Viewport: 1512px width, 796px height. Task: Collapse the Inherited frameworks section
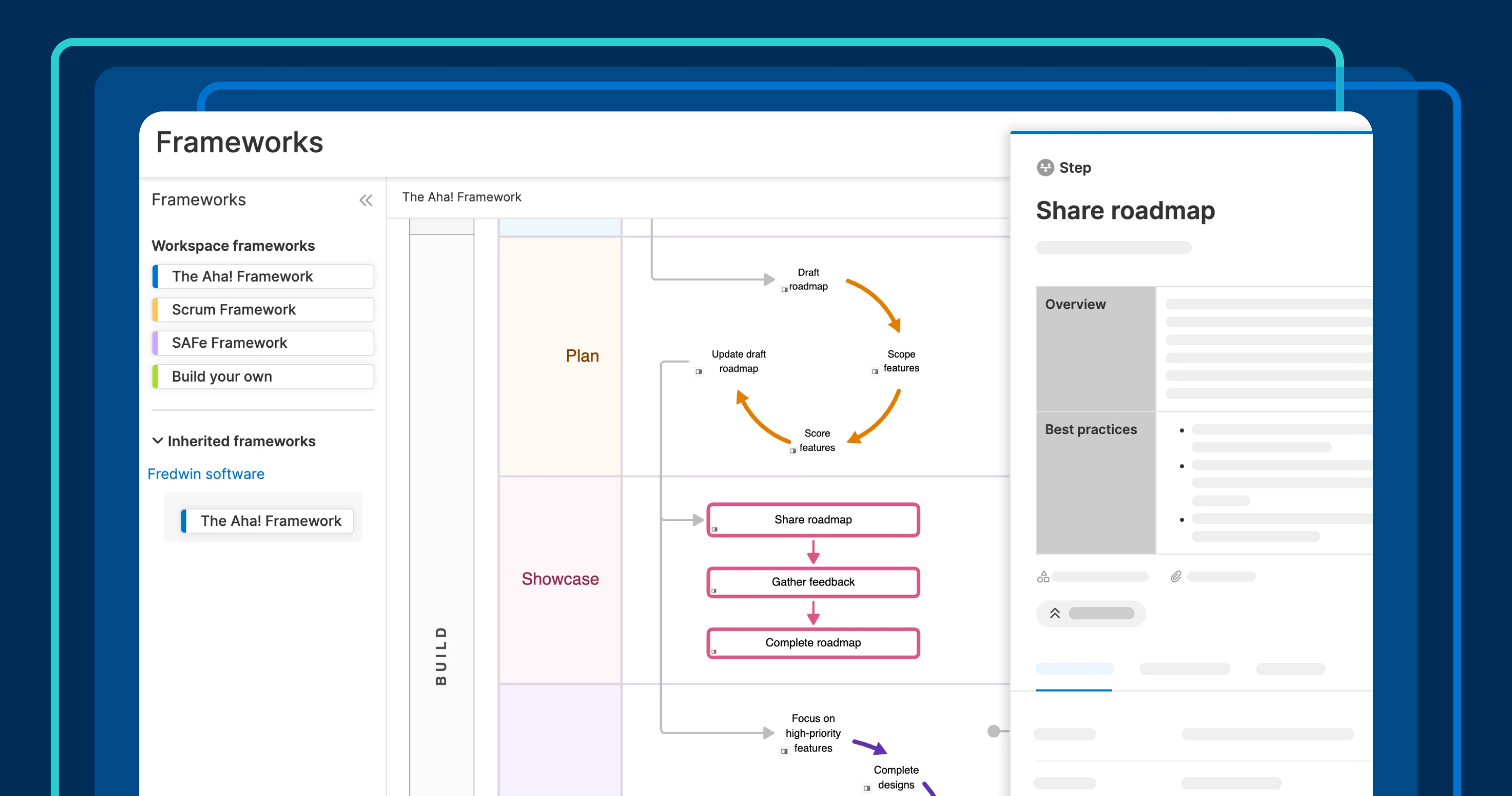pyautogui.click(x=157, y=440)
